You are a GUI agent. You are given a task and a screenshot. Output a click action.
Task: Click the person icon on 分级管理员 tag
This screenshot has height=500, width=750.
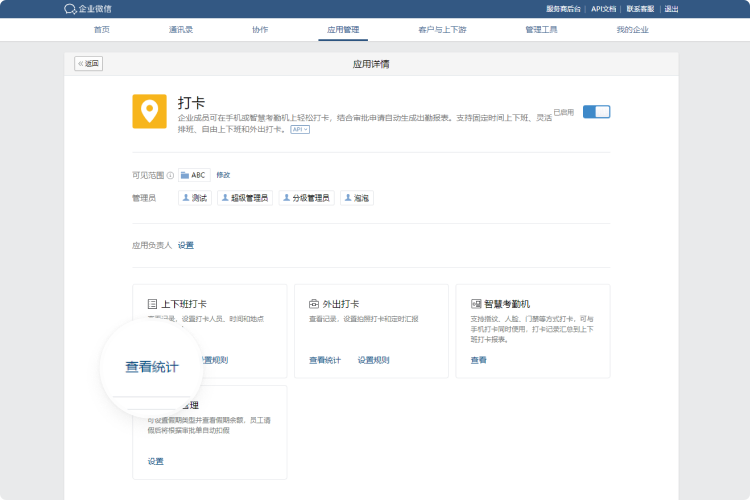[x=286, y=198]
